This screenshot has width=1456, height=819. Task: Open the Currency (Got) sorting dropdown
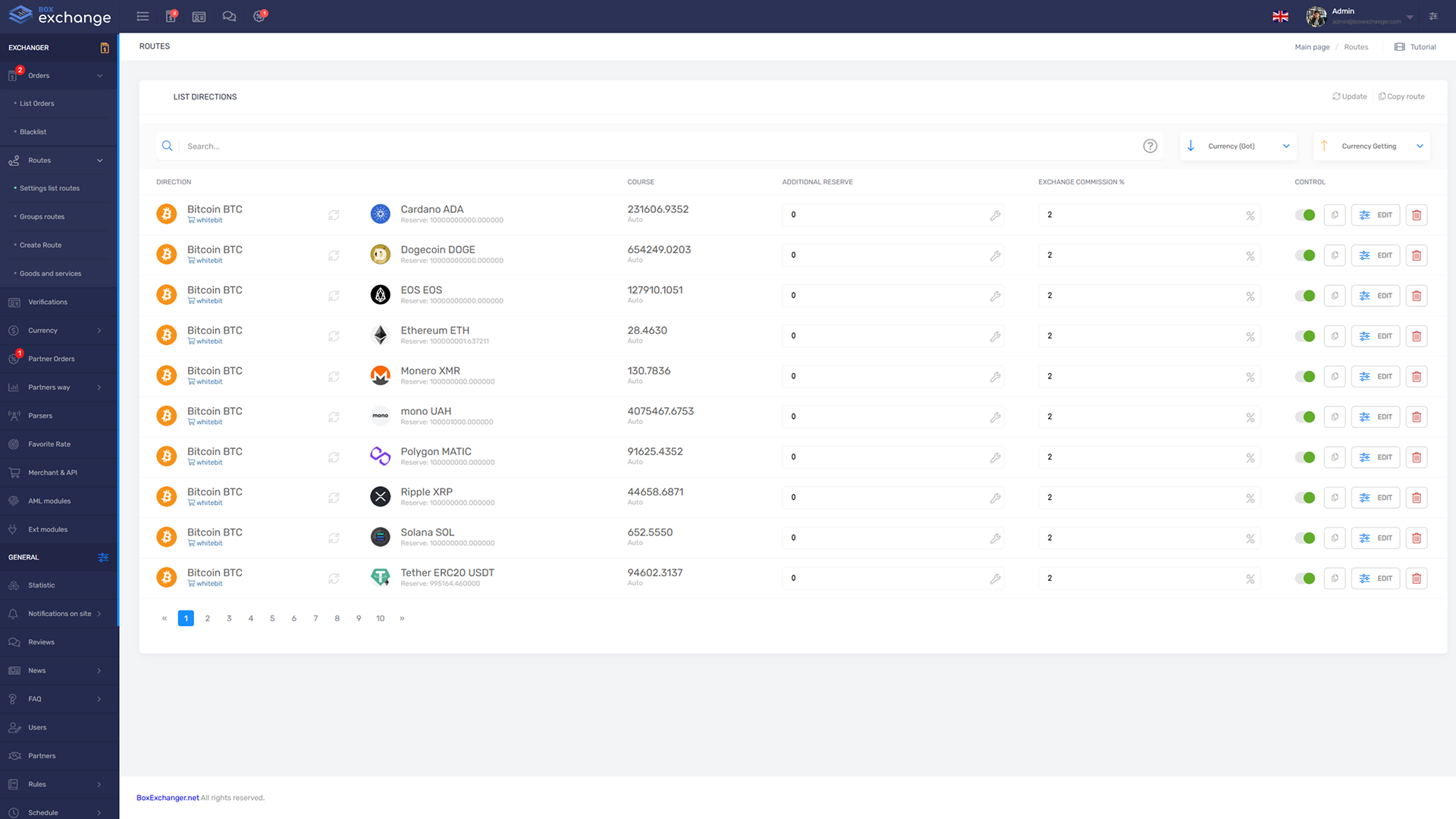click(x=1238, y=146)
